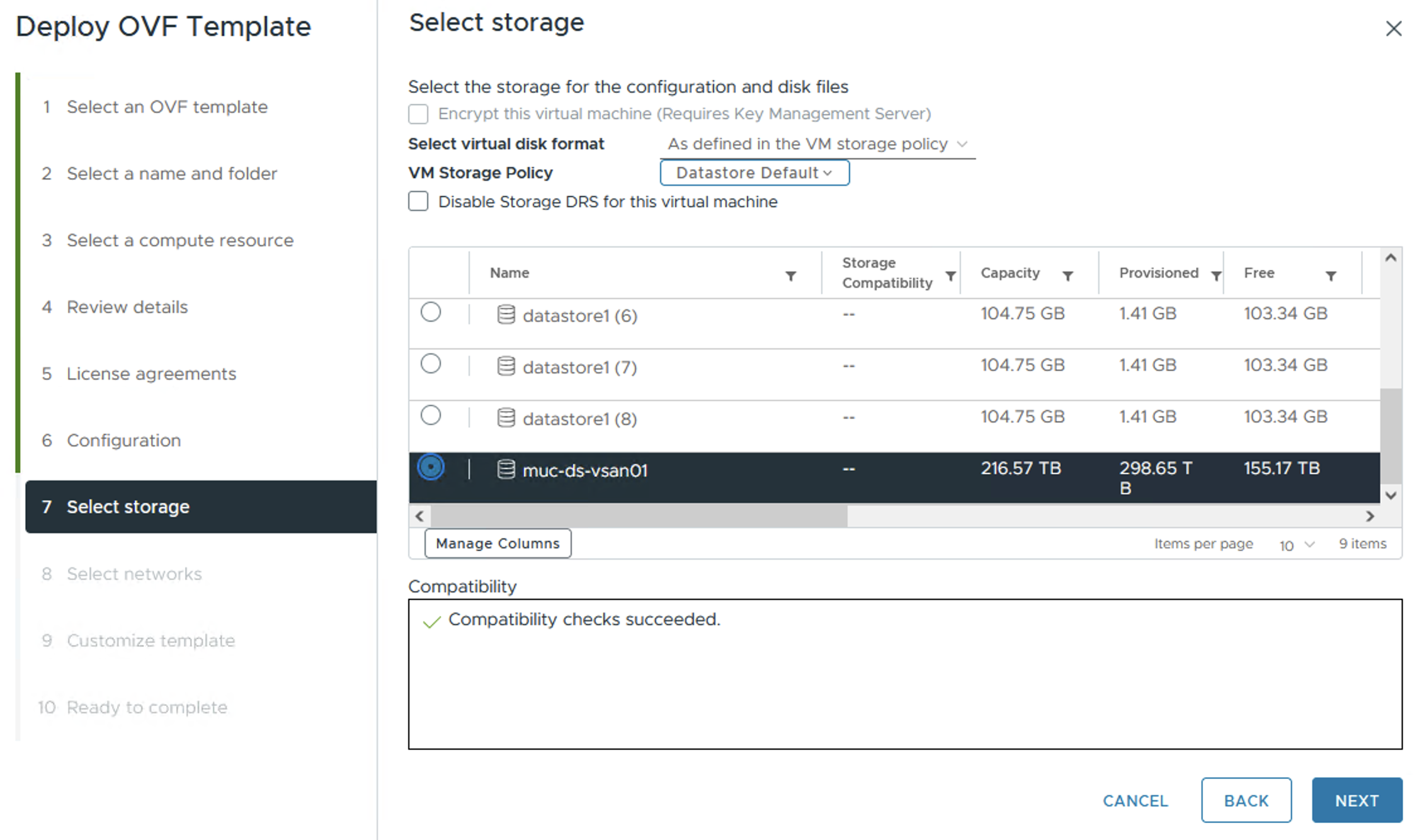Click the vertical scrollbar down arrow
1422x840 pixels.
(x=1391, y=496)
